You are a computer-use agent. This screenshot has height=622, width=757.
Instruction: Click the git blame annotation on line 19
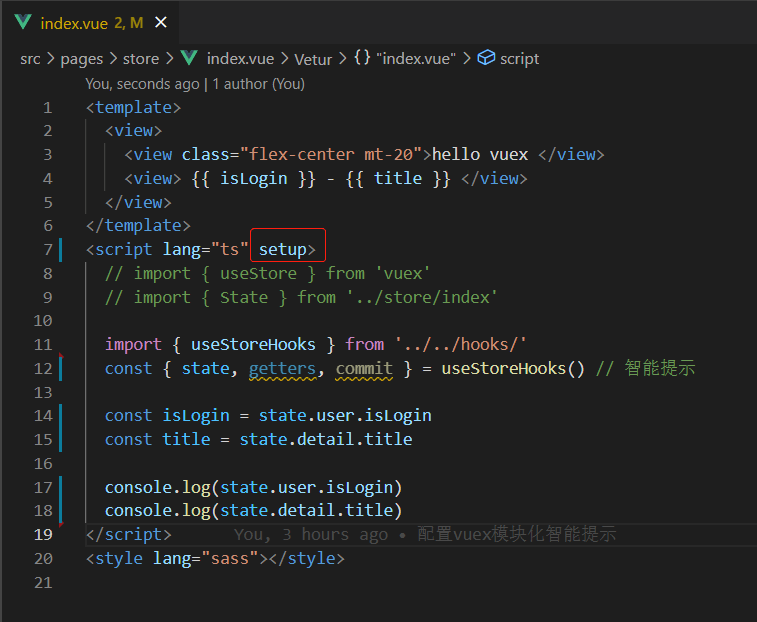[x=425, y=535]
